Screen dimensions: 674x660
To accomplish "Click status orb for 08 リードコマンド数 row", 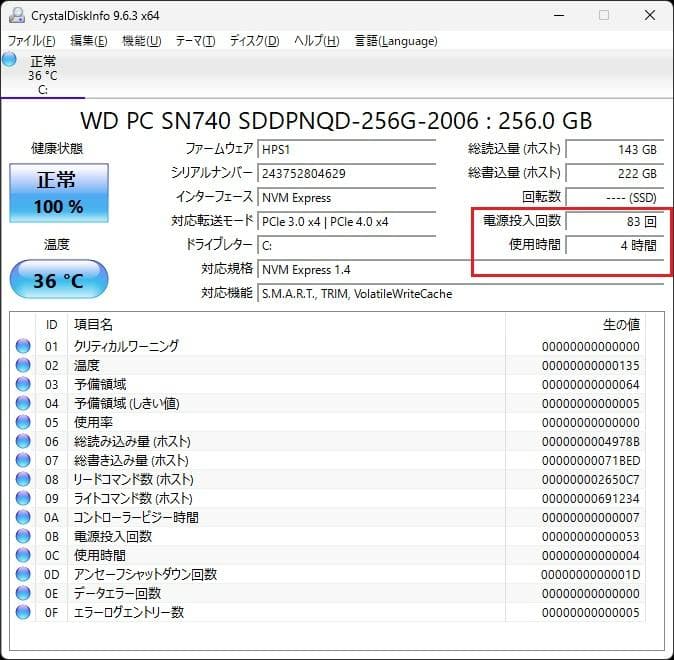I will click(x=23, y=479).
